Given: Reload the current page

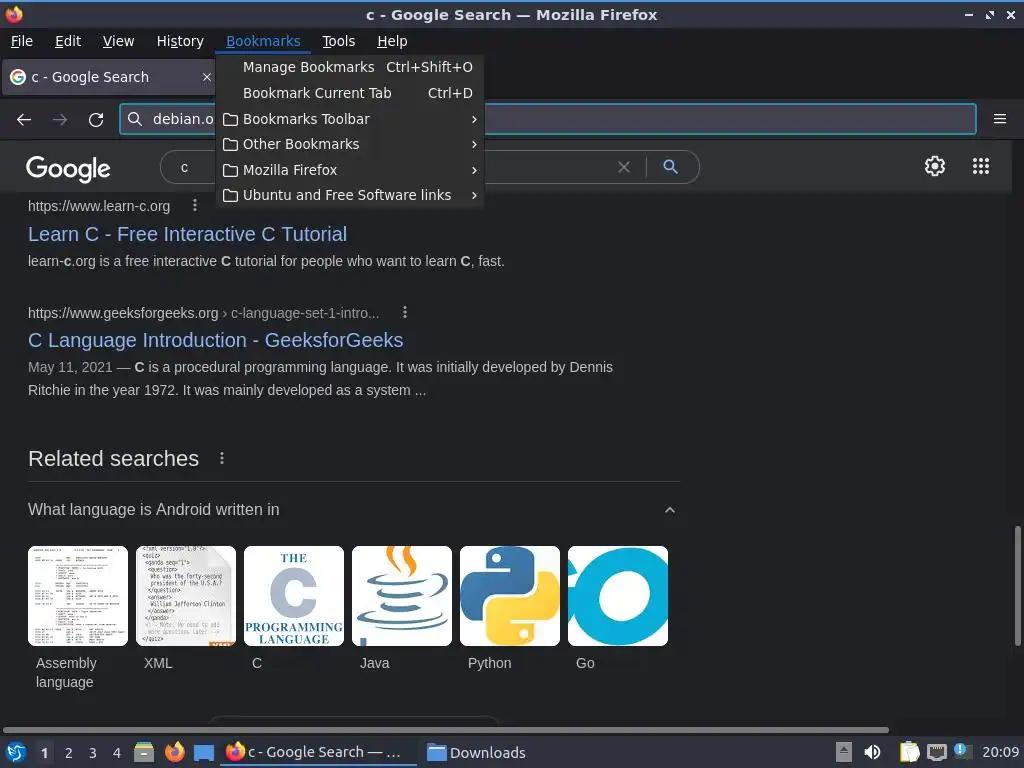Looking at the screenshot, I should (96, 120).
